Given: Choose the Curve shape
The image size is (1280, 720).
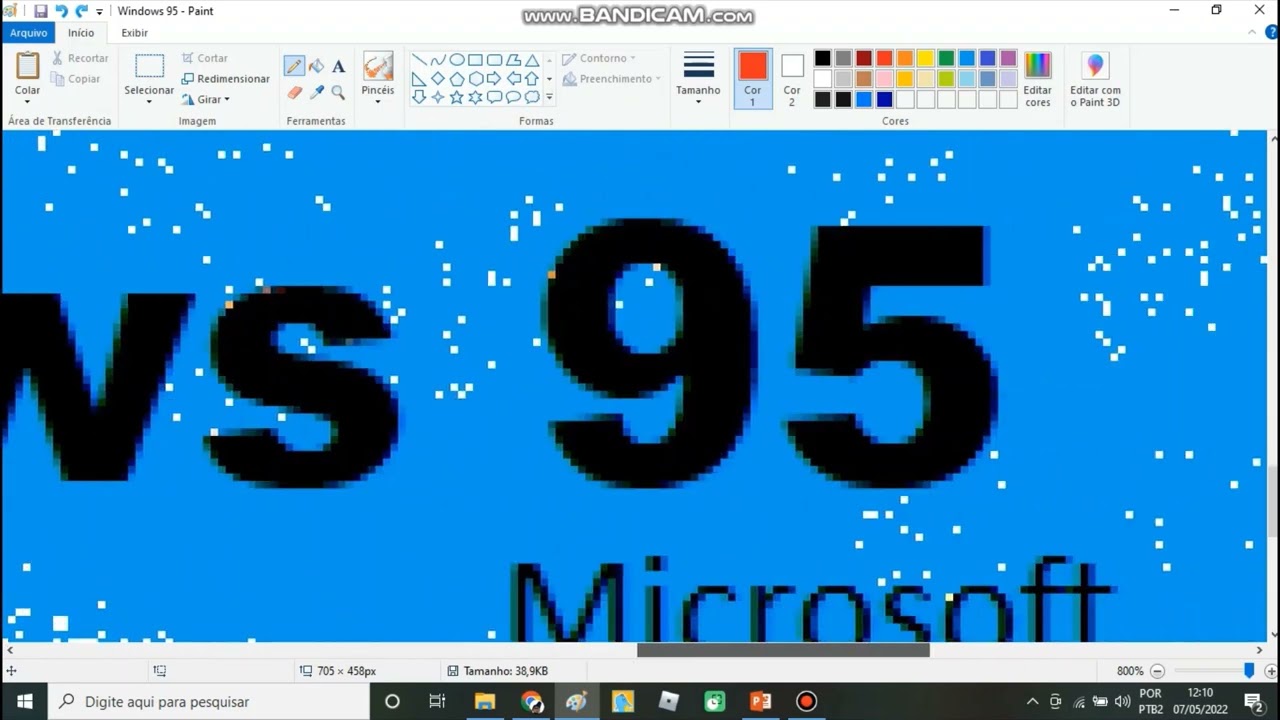Looking at the screenshot, I should point(438,60).
